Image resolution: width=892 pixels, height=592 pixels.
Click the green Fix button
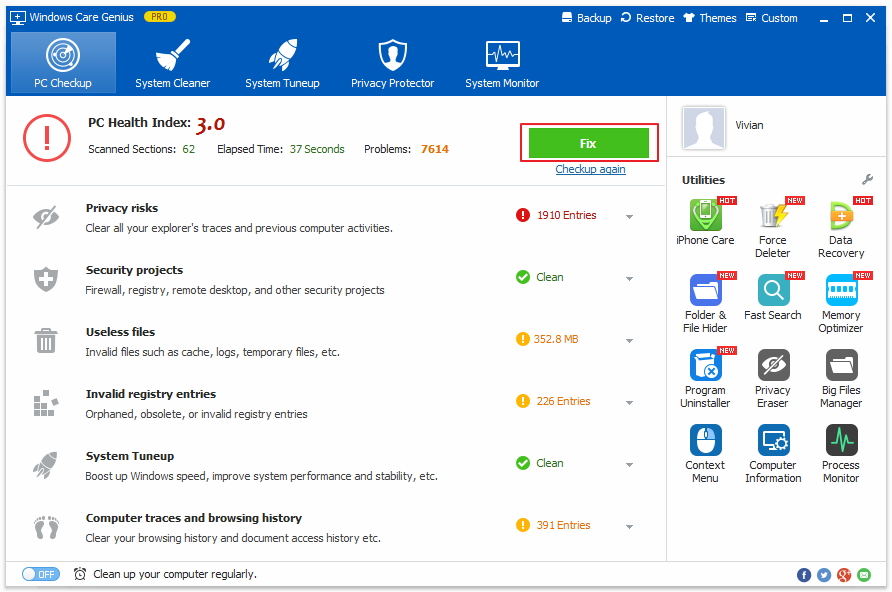589,143
